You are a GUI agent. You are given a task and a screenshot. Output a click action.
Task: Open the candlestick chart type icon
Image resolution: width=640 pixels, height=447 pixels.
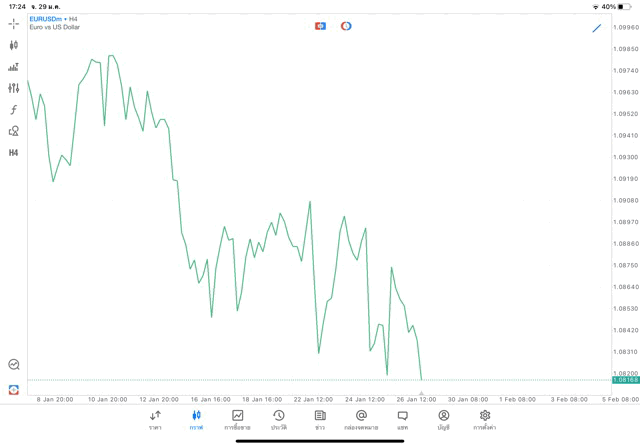pos(14,45)
